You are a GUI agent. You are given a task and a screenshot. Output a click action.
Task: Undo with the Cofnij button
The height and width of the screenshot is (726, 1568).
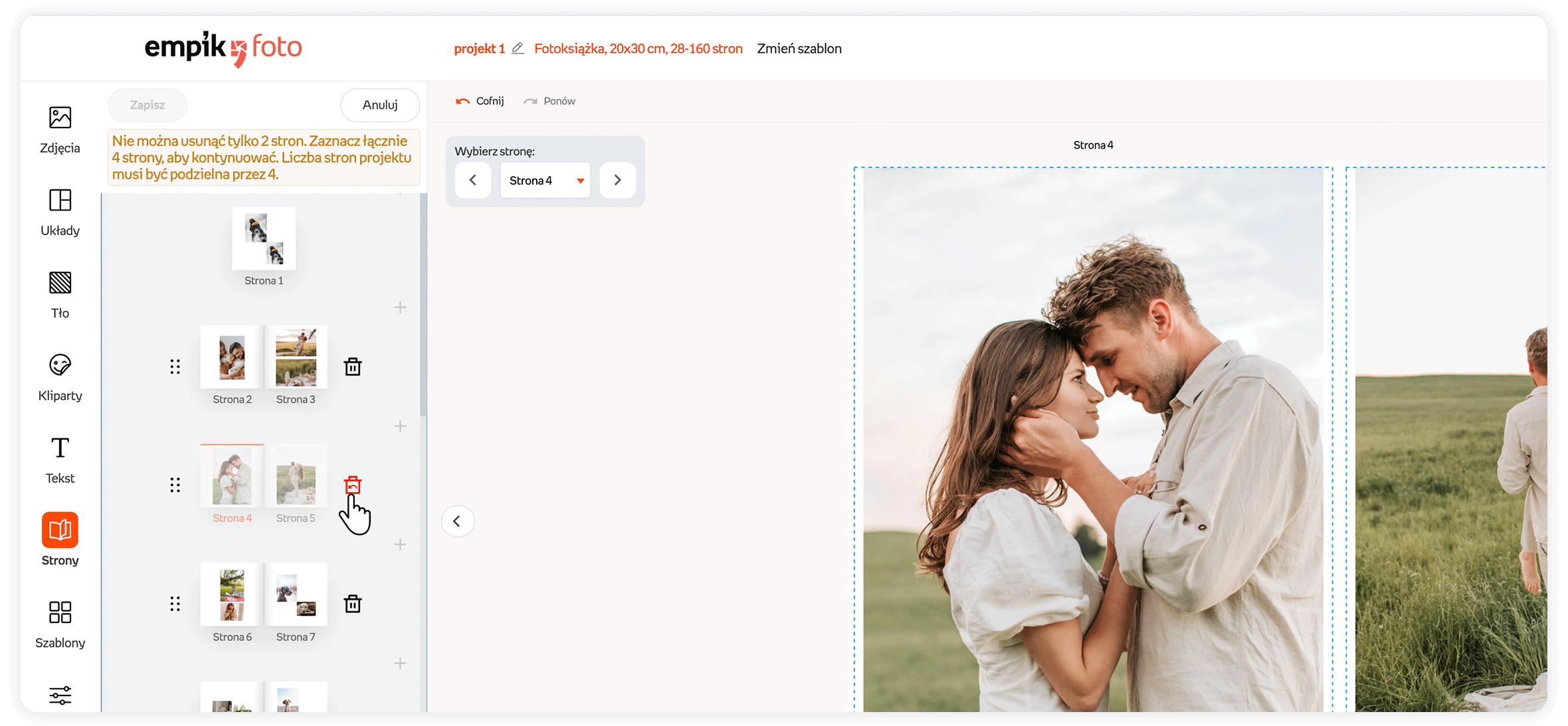480,101
